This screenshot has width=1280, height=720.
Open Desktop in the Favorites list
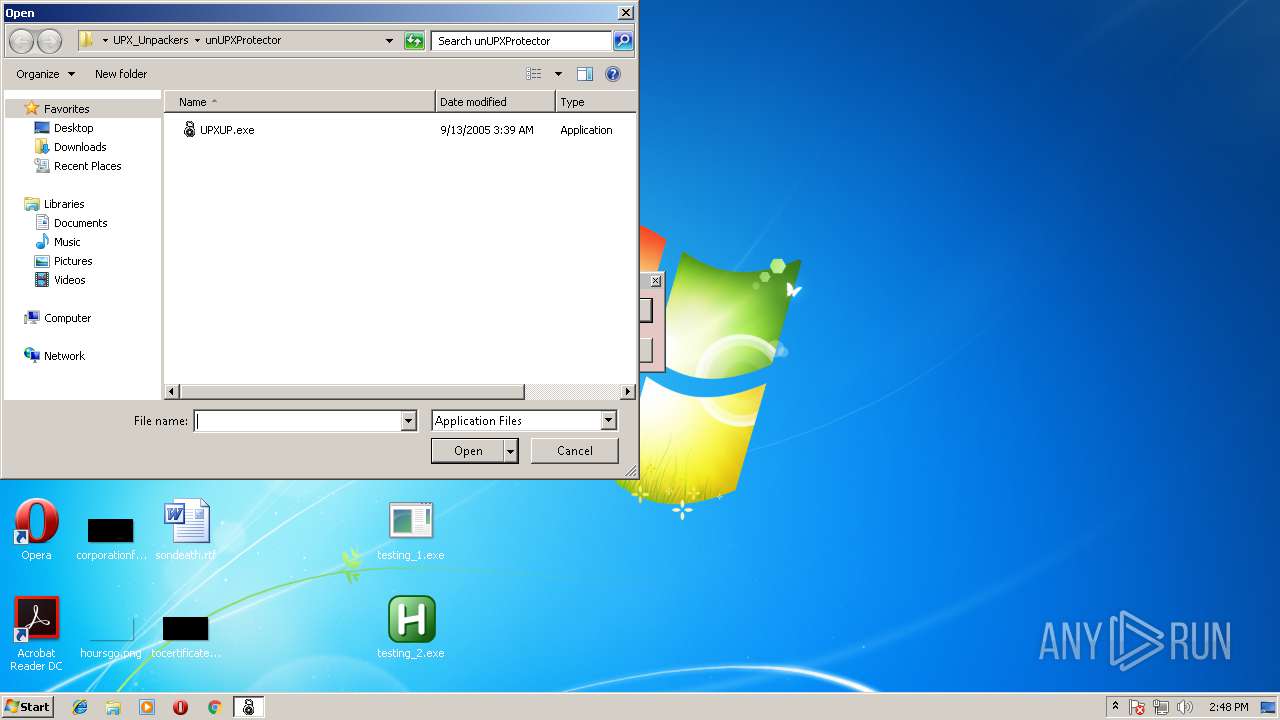point(73,128)
